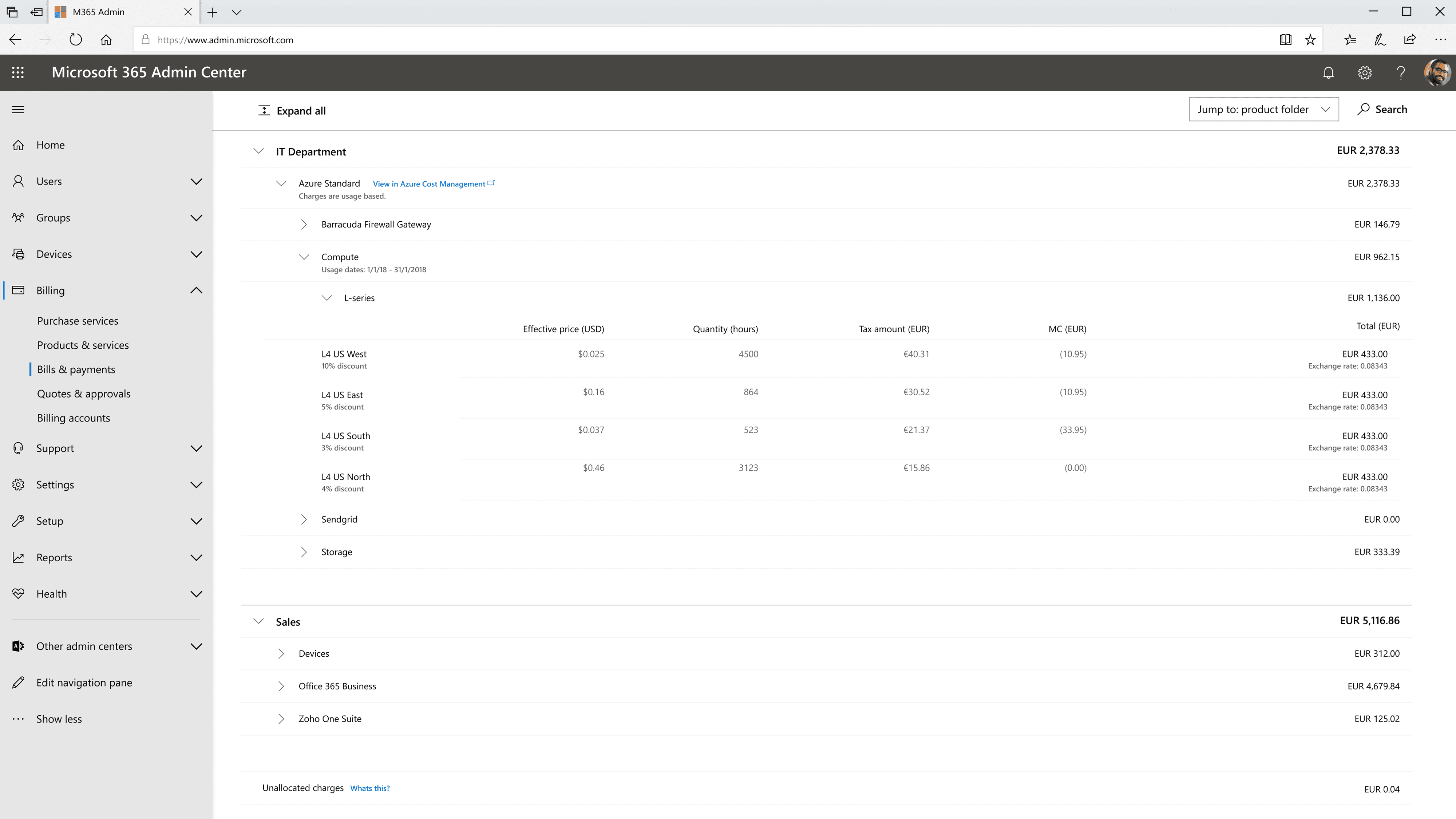Viewport: 1456px width, 819px height.
Task: Expand the Devices row under Sales
Action: coord(281,654)
